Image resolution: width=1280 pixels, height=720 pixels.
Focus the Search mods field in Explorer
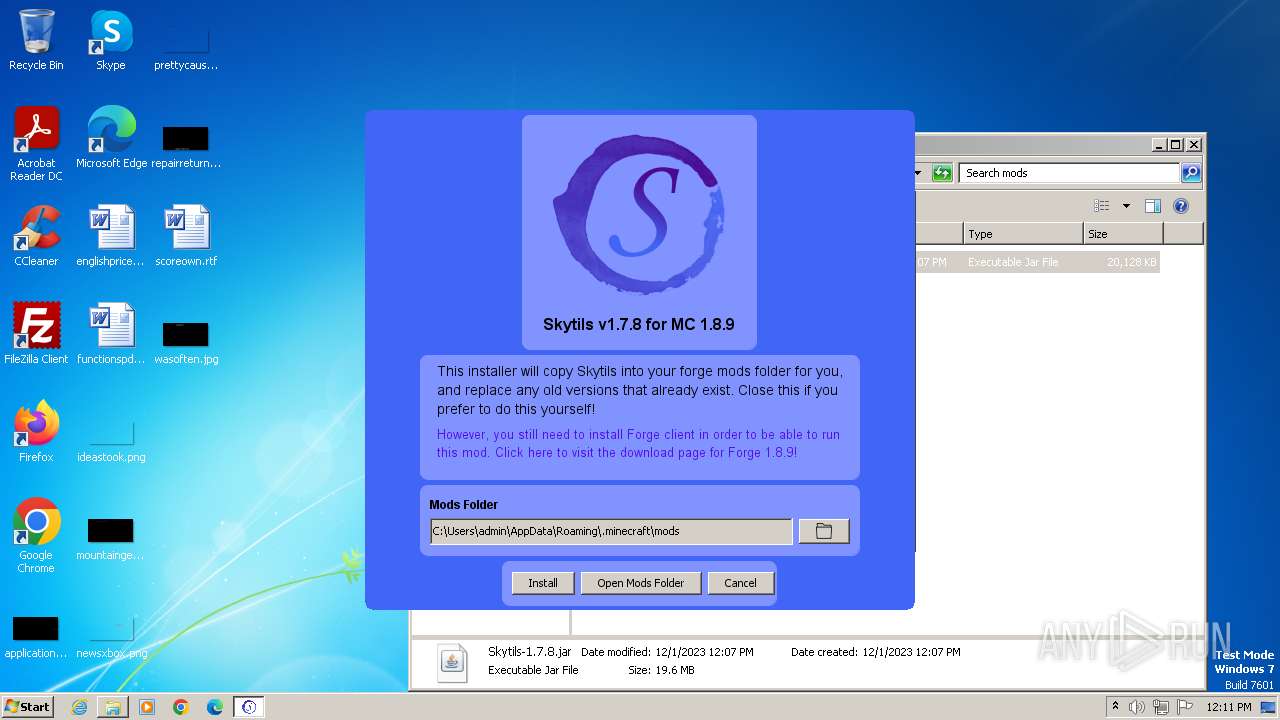[x=1069, y=173]
